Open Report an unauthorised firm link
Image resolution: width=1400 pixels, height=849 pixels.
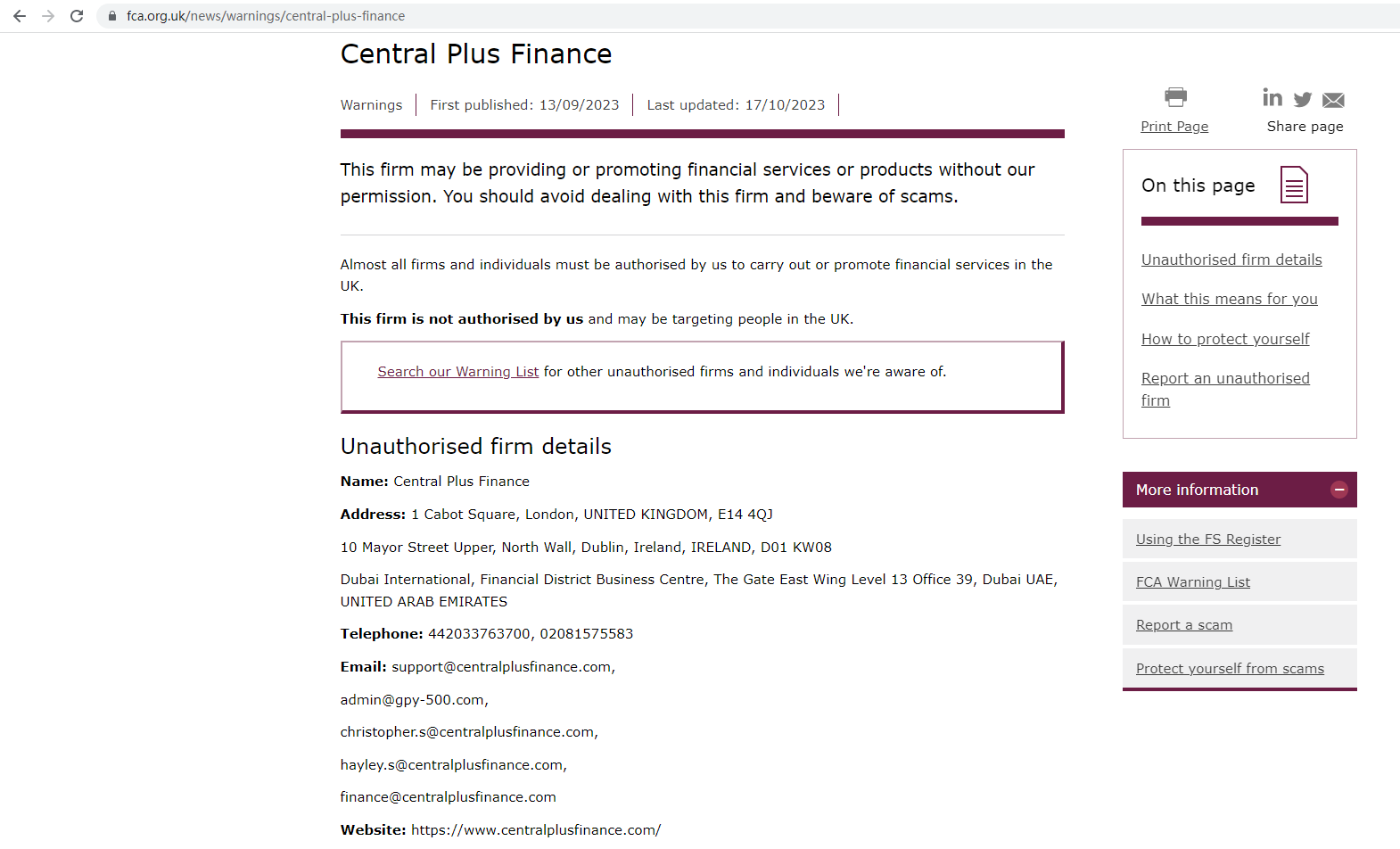pyautogui.click(x=1225, y=379)
